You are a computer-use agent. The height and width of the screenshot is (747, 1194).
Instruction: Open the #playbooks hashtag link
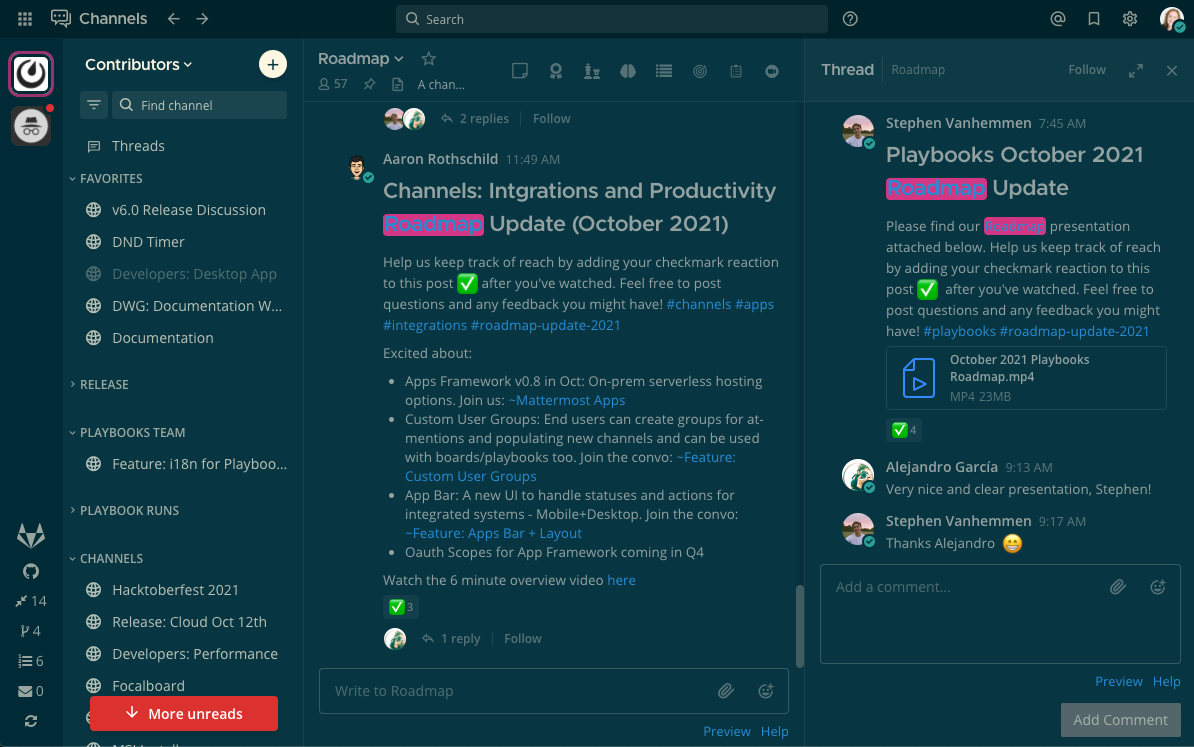click(959, 331)
